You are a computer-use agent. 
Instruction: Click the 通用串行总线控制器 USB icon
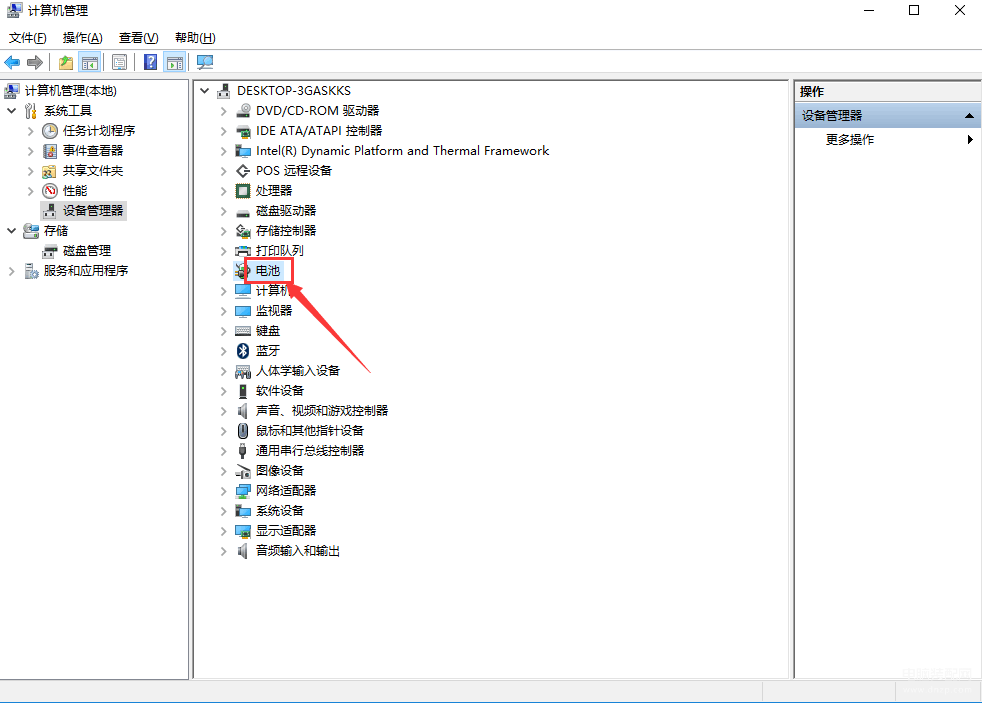pos(243,451)
